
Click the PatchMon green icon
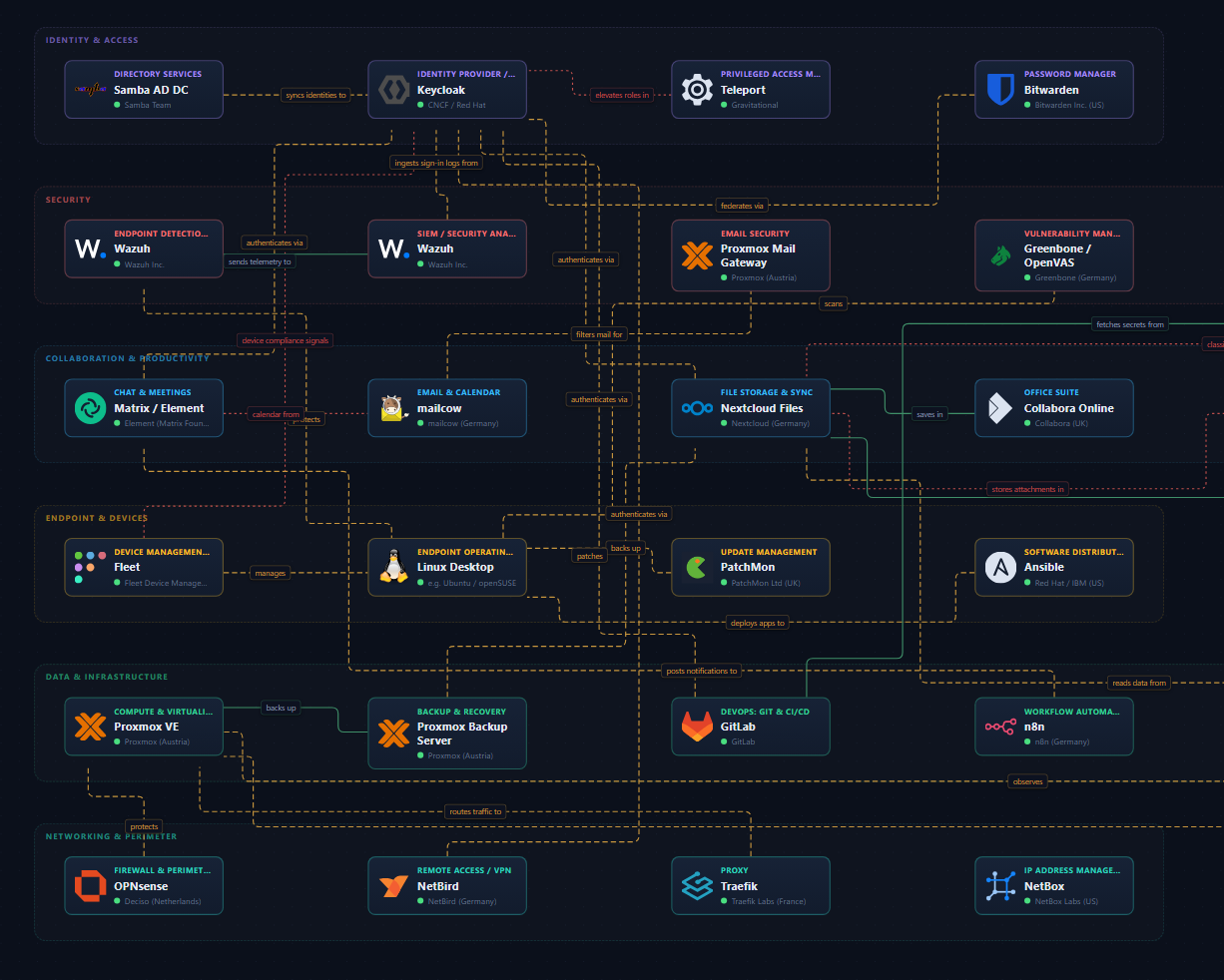[x=697, y=567]
